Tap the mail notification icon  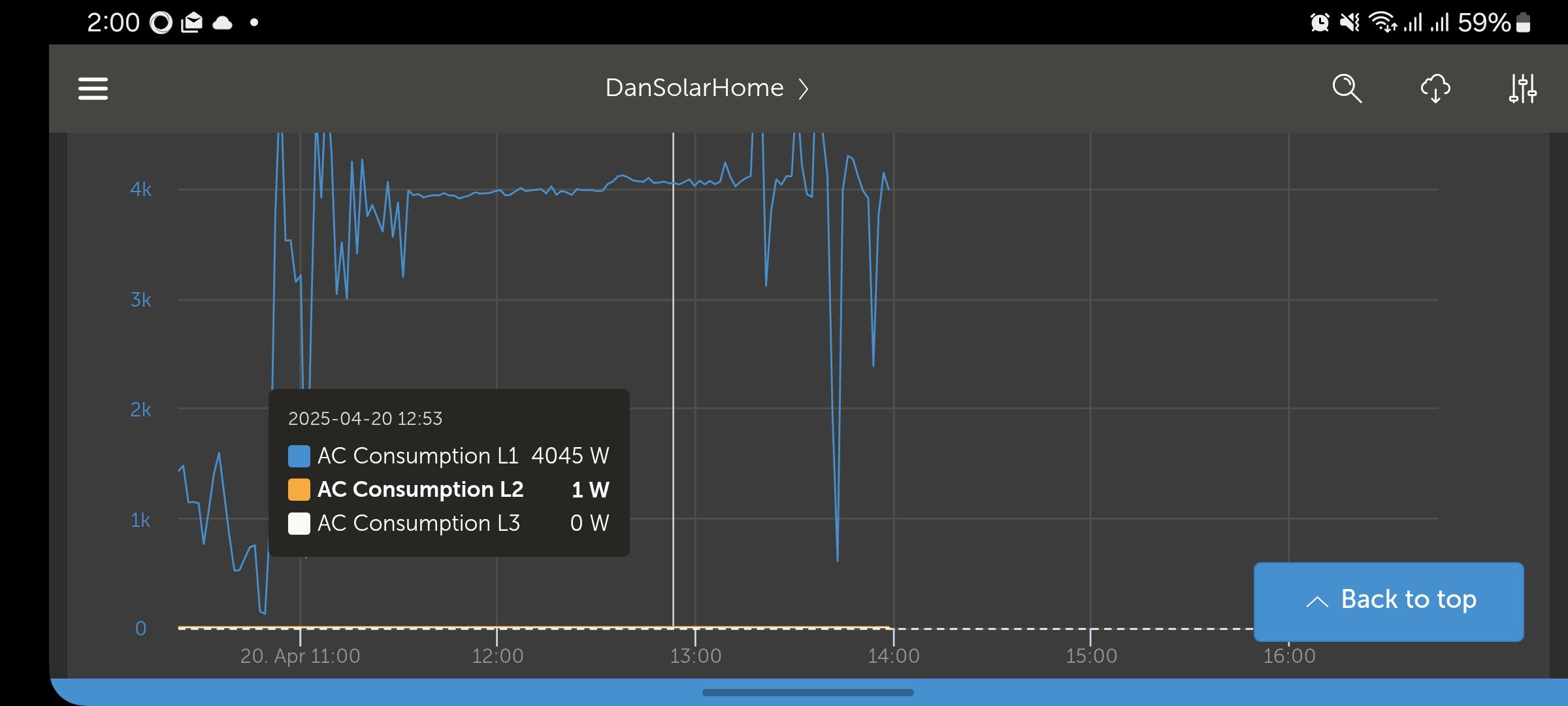[x=192, y=23]
